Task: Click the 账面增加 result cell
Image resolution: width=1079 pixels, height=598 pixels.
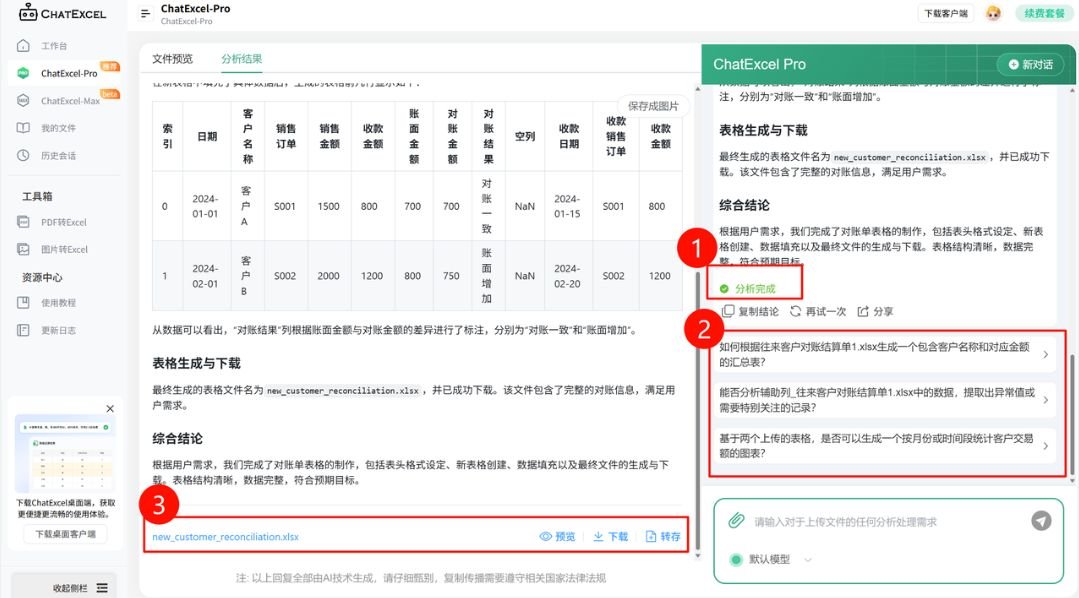Action: coord(487,276)
